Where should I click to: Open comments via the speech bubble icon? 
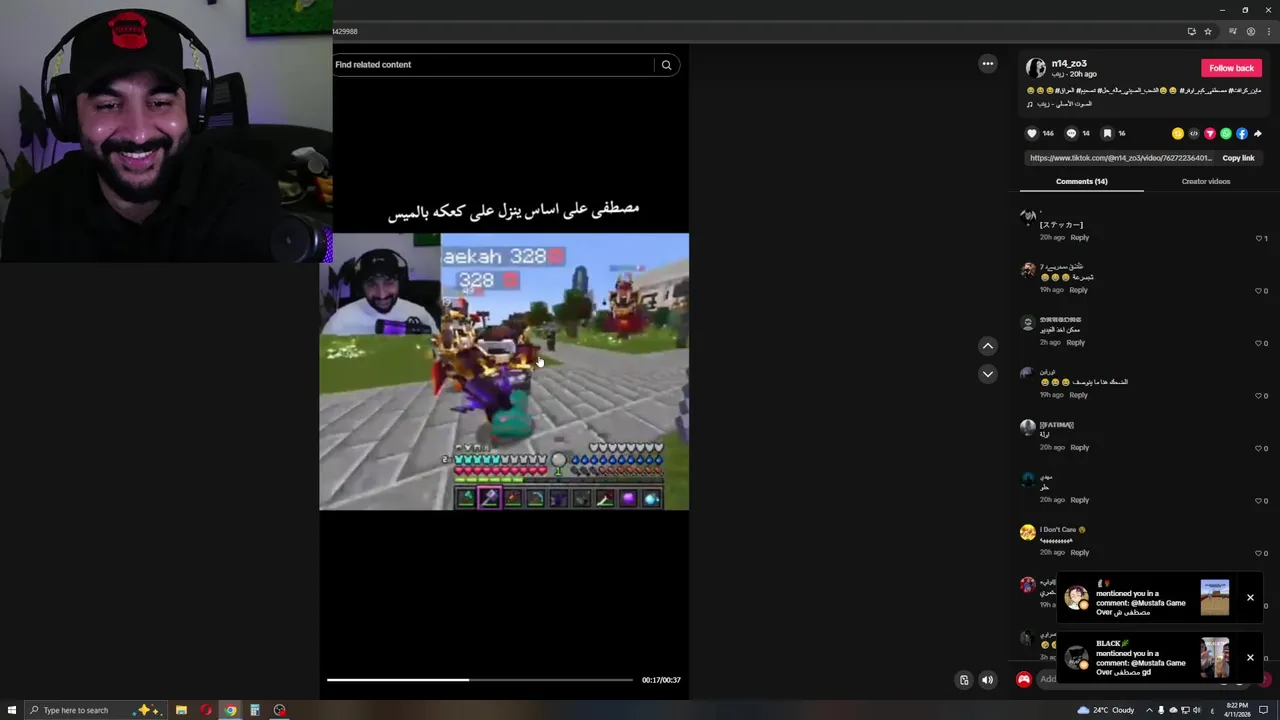pyautogui.click(x=1071, y=133)
